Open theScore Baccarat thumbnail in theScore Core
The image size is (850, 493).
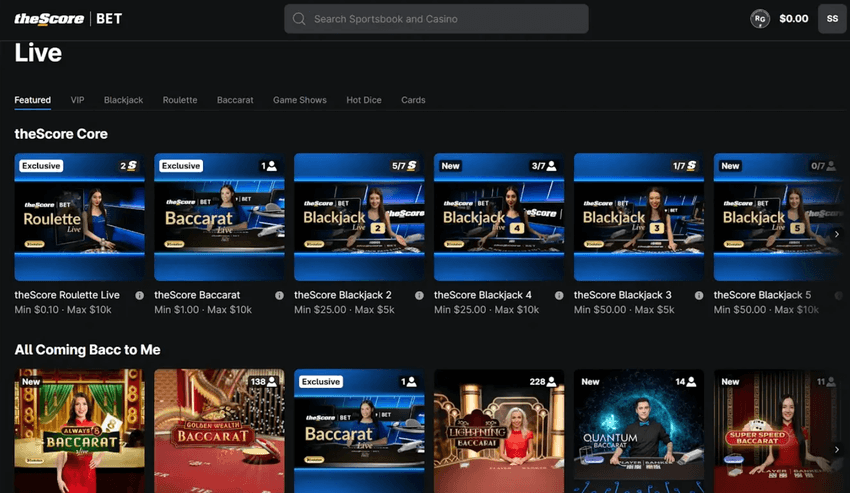click(x=220, y=217)
